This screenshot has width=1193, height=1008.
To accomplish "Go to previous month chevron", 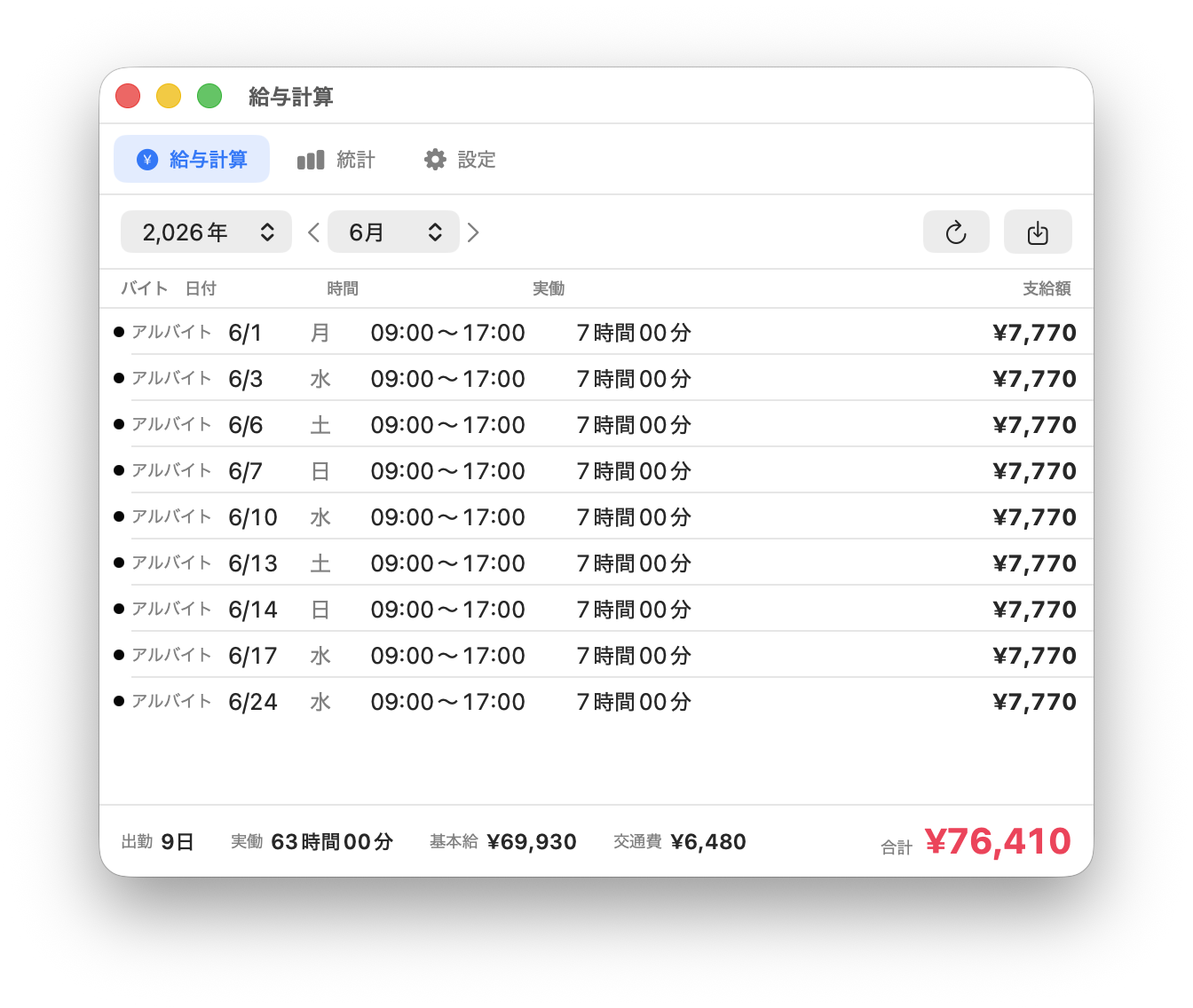I will pos(313,232).
